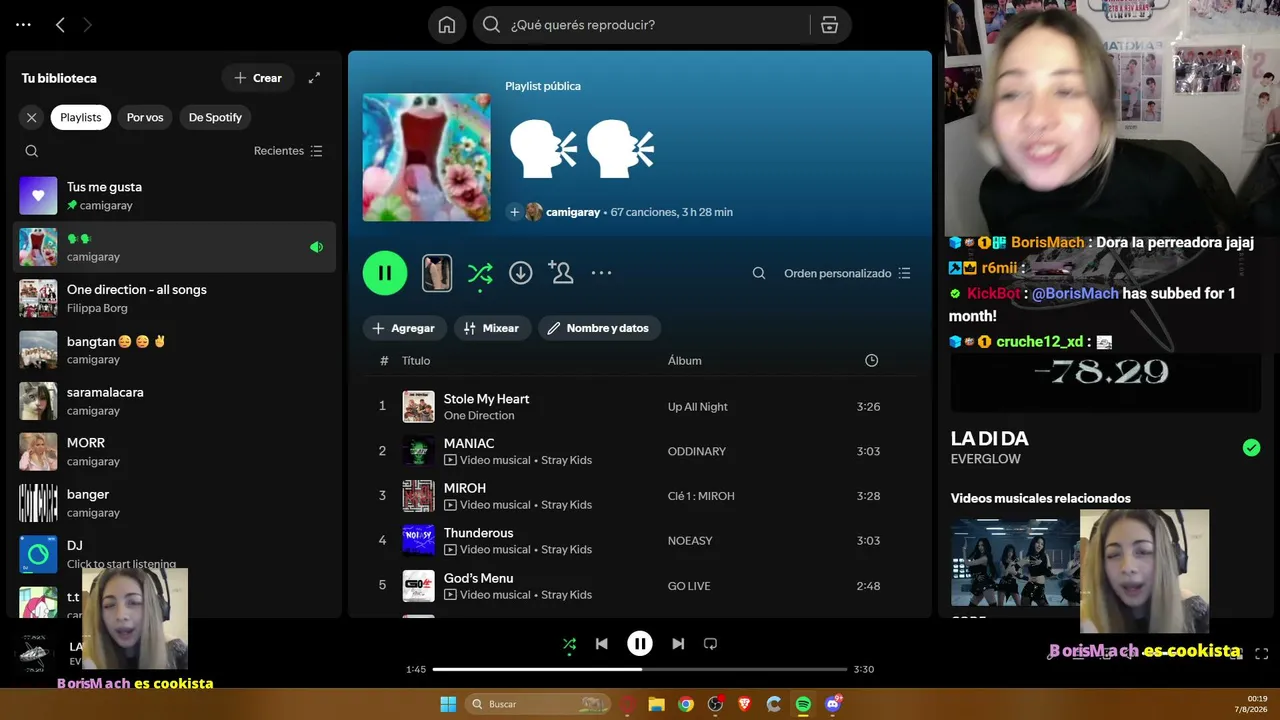Image resolution: width=1280 pixels, height=720 pixels.
Task: Sort tracks by the Título column header
Action: click(416, 361)
